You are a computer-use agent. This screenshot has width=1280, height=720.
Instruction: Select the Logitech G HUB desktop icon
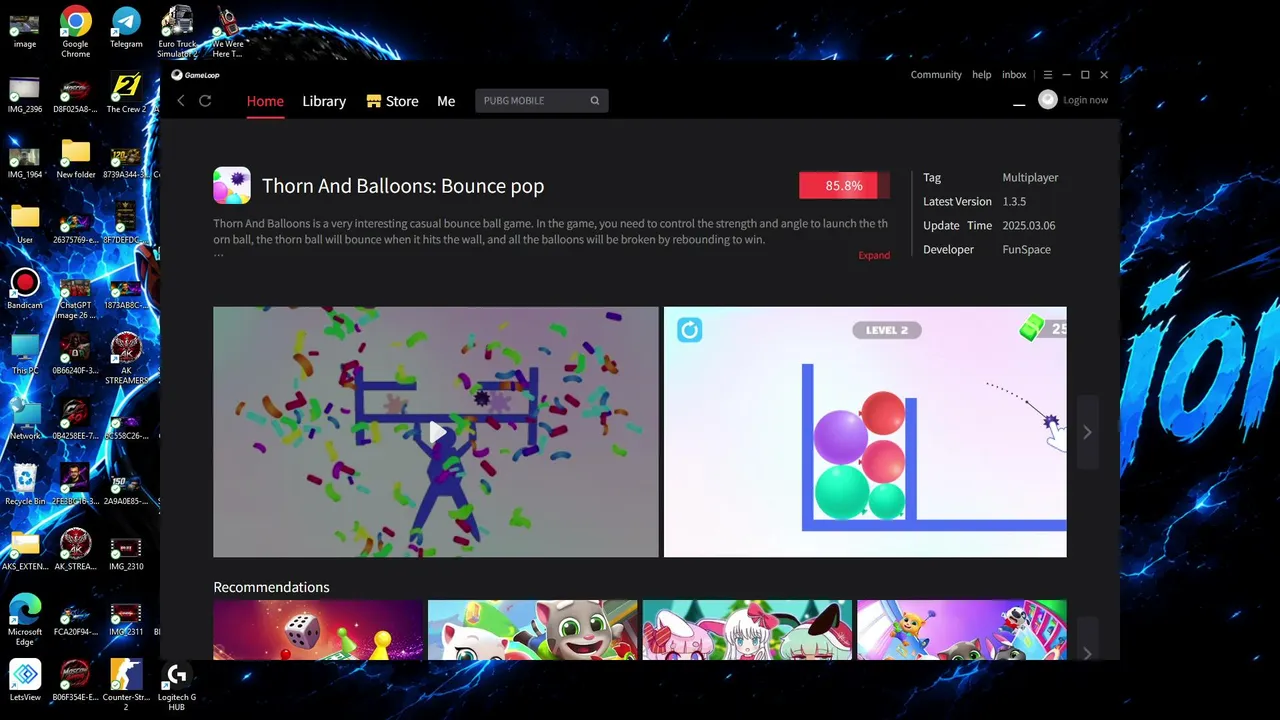(x=177, y=686)
